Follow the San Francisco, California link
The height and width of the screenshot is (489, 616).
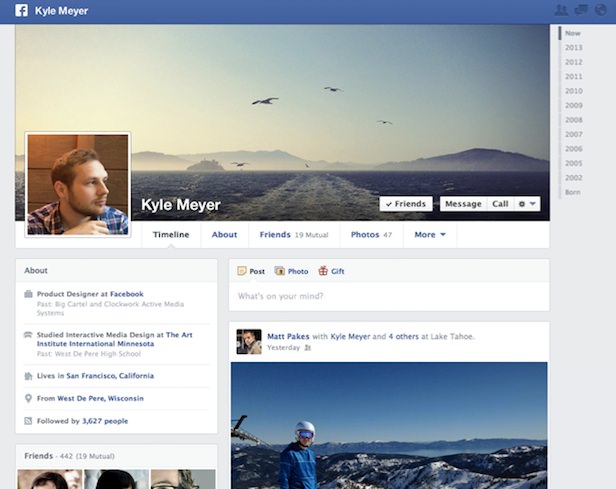110,376
